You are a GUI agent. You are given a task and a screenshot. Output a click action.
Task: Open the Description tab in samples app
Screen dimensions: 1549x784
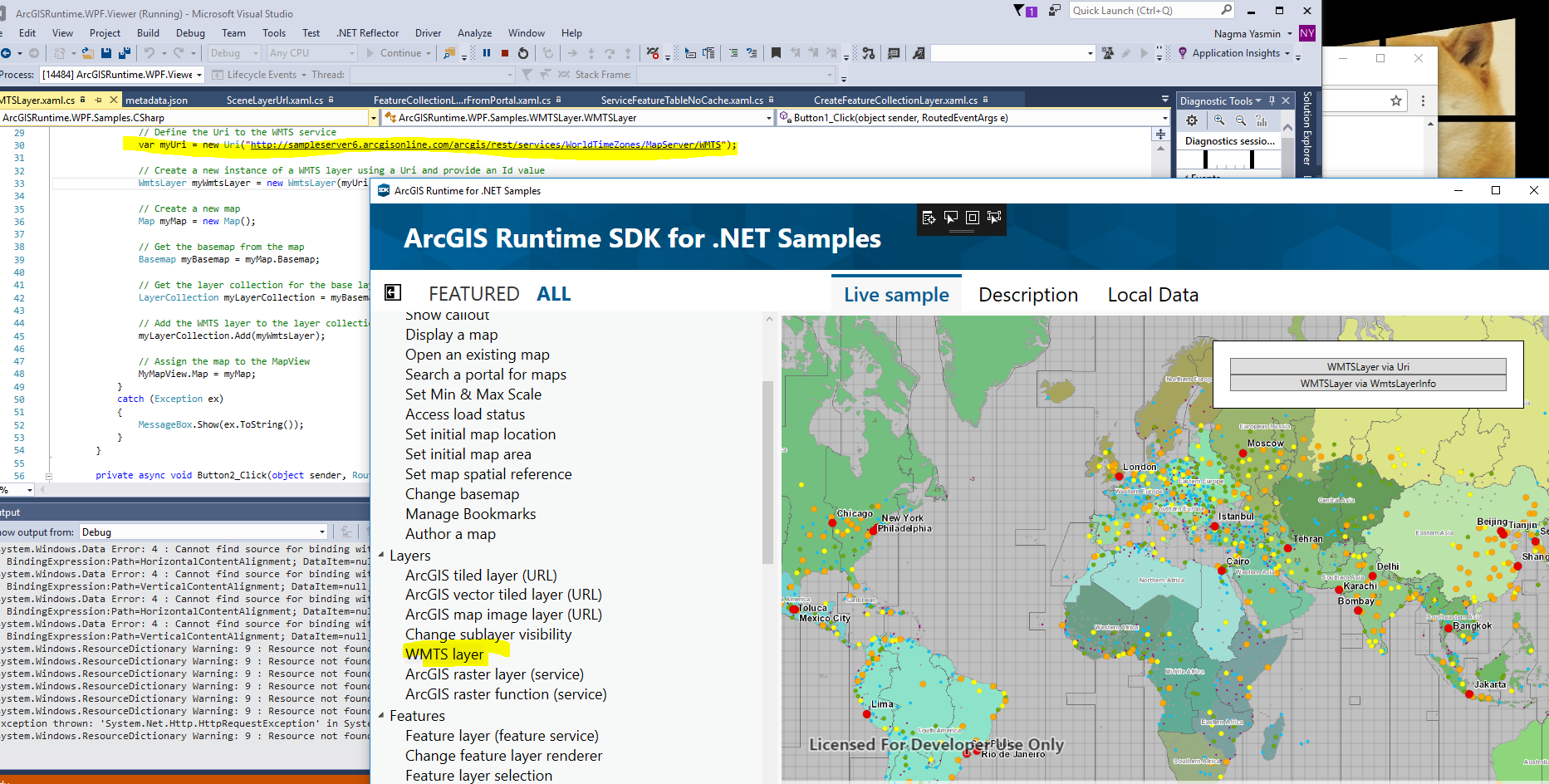1027,295
